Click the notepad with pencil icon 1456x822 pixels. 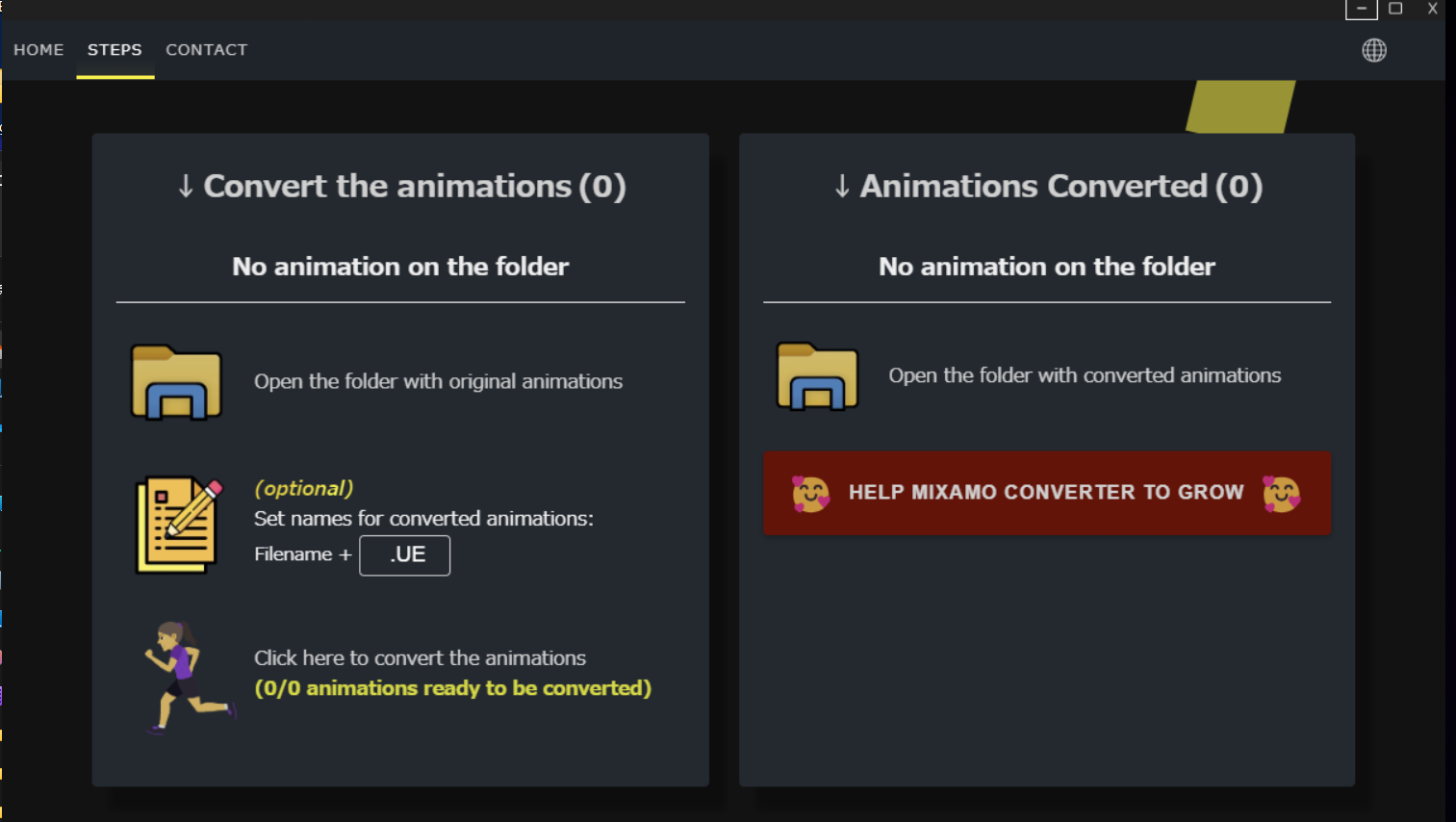[x=178, y=525]
